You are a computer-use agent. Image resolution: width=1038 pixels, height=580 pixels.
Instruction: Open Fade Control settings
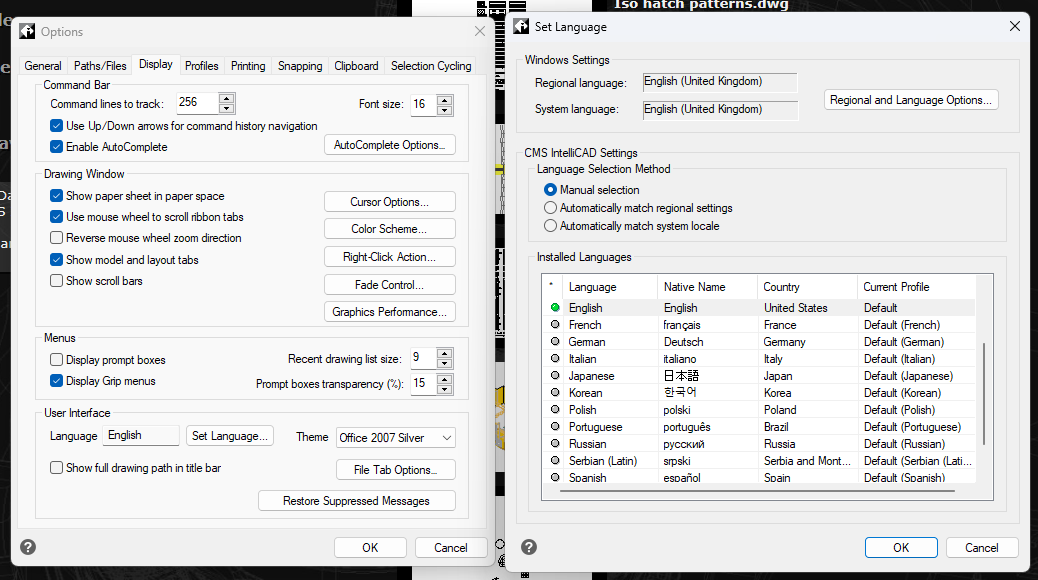pyautogui.click(x=390, y=285)
